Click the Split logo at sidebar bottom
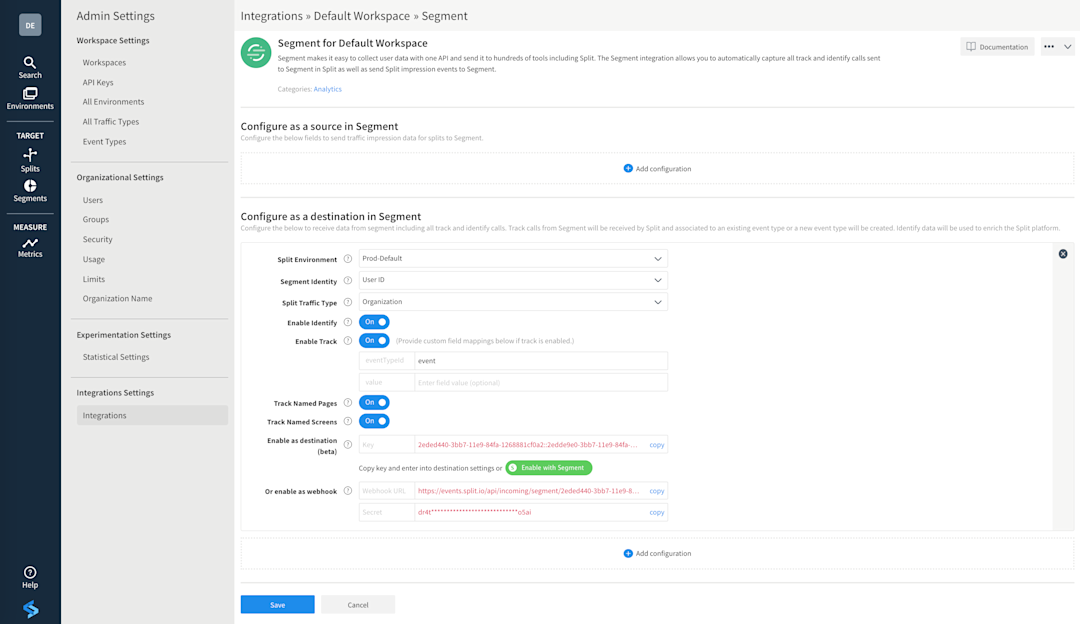 [x=30, y=609]
